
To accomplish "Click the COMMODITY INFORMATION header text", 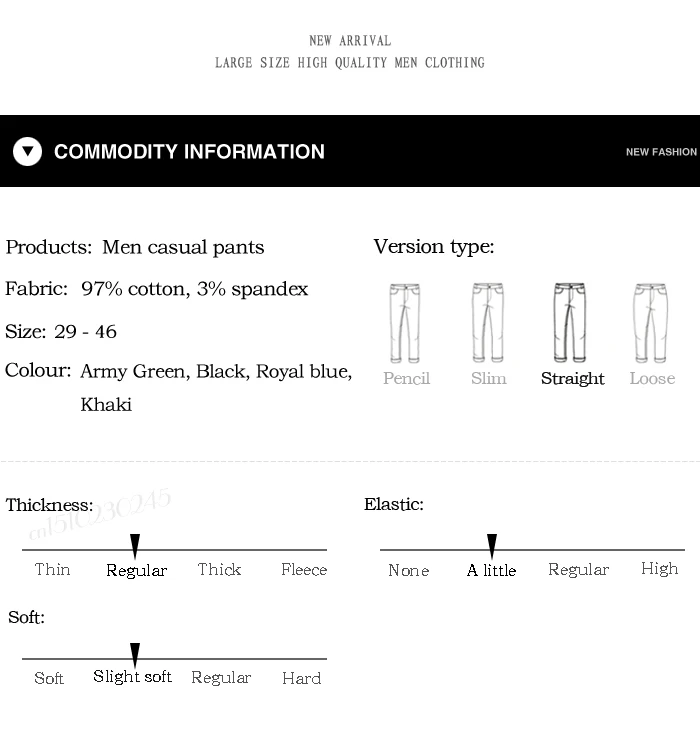I will click(189, 151).
